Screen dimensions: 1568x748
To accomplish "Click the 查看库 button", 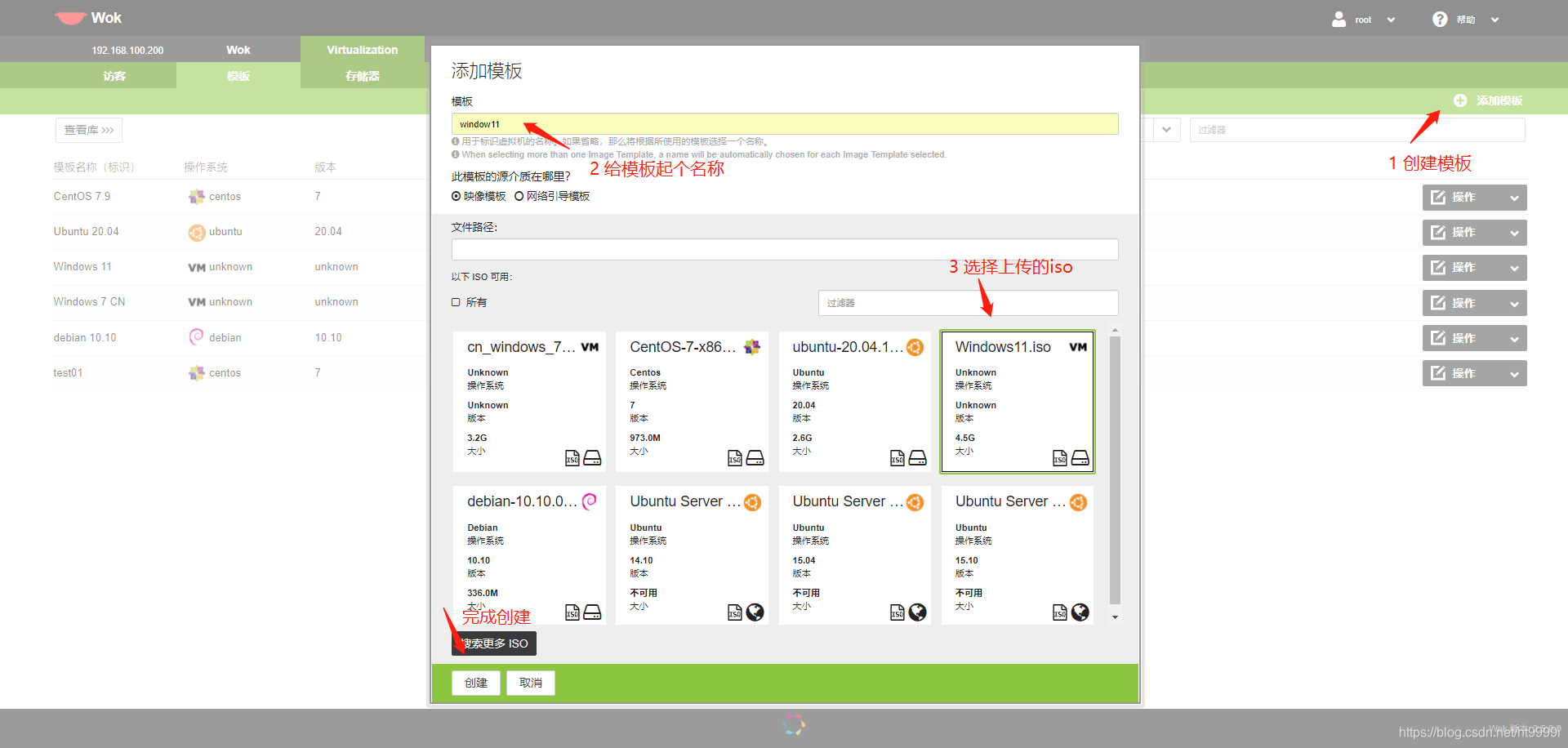I will (89, 130).
